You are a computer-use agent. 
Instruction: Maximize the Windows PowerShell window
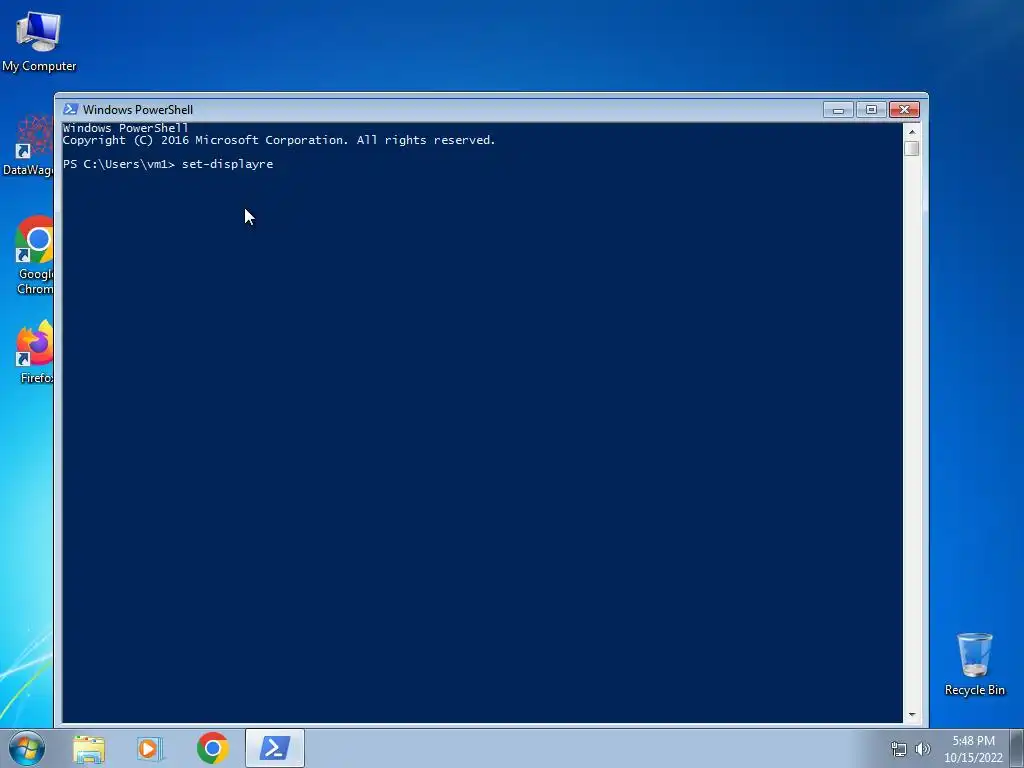point(871,110)
